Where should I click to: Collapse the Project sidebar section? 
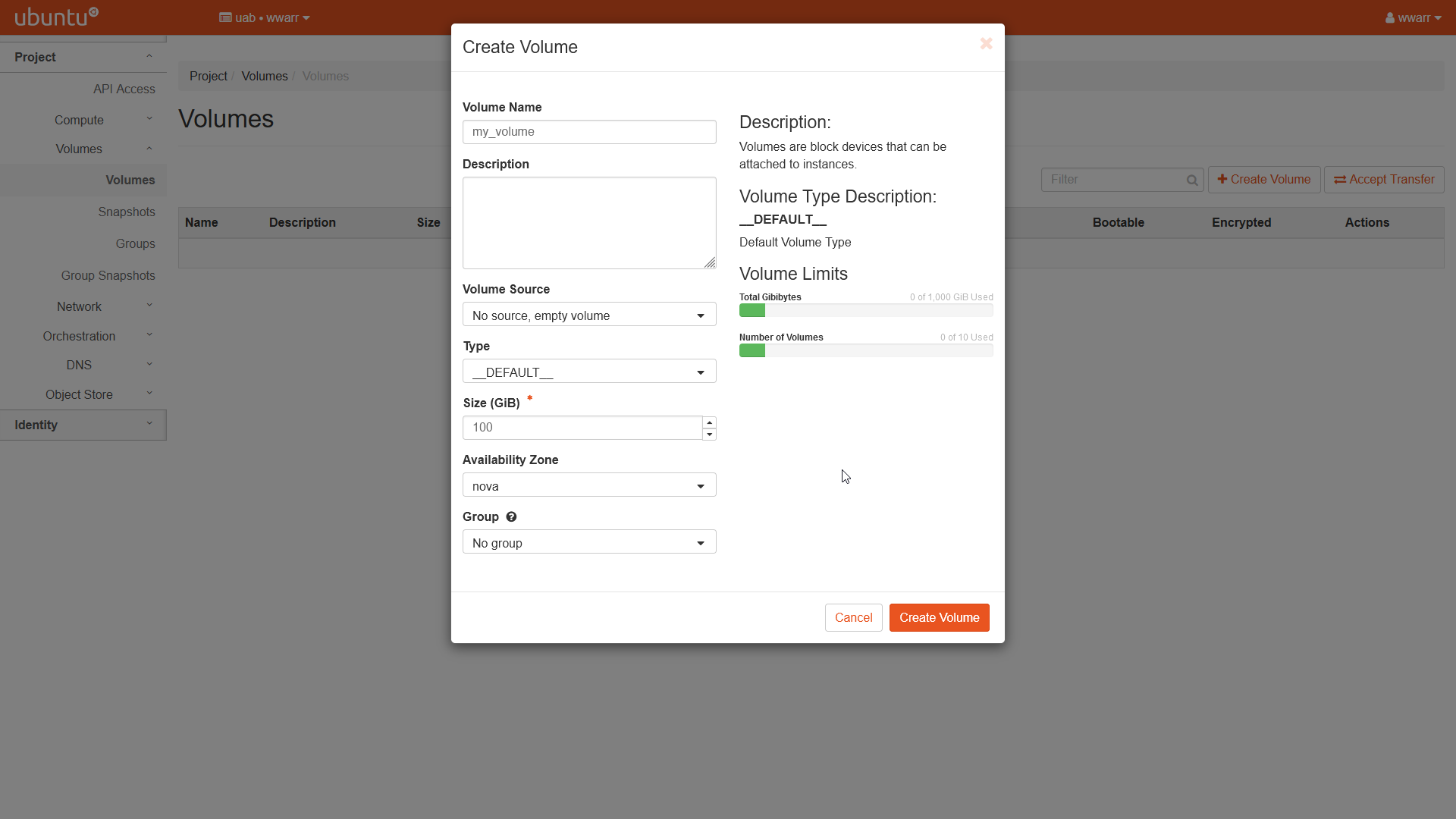coord(83,57)
